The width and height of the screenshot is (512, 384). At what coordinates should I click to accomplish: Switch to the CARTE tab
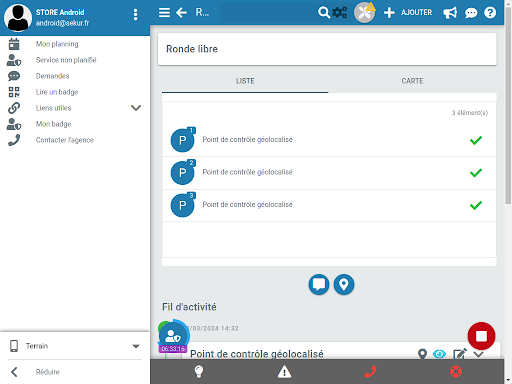coord(412,81)
